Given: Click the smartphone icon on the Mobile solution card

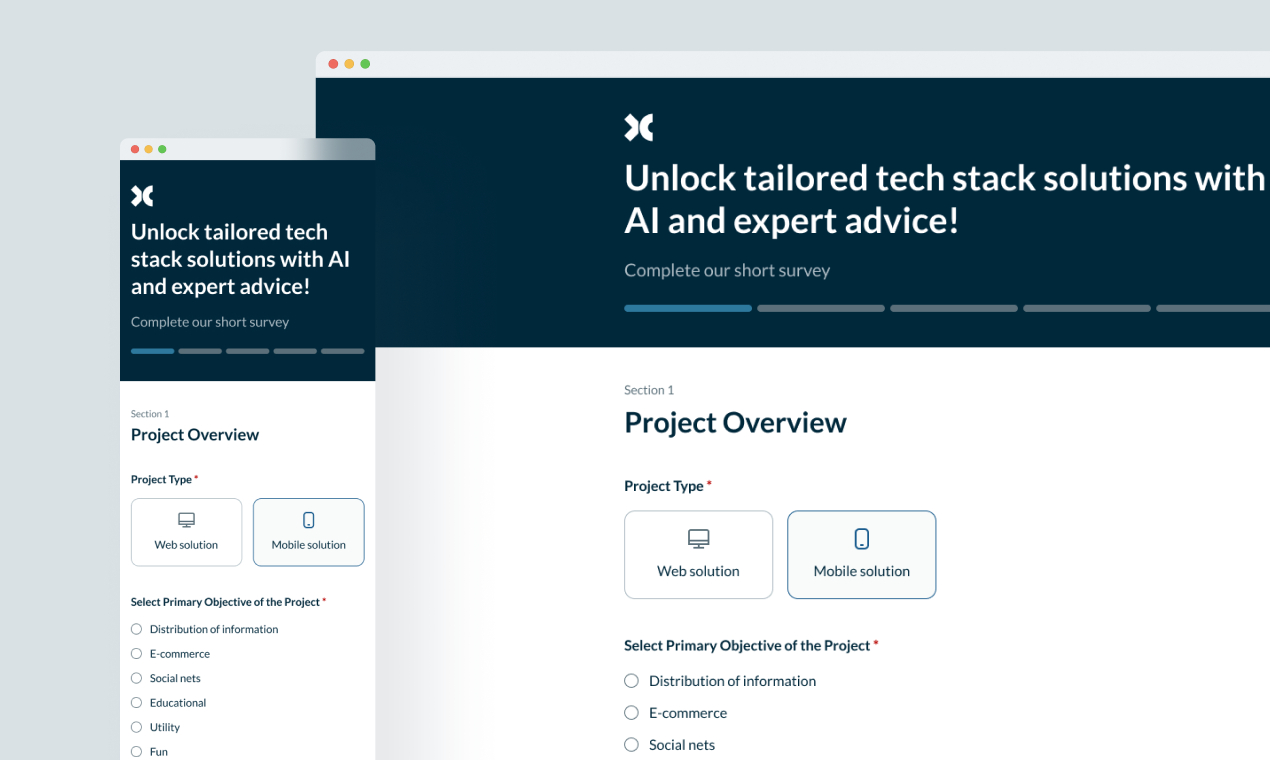Looking at the screenshot, I should tap(861, 538).
